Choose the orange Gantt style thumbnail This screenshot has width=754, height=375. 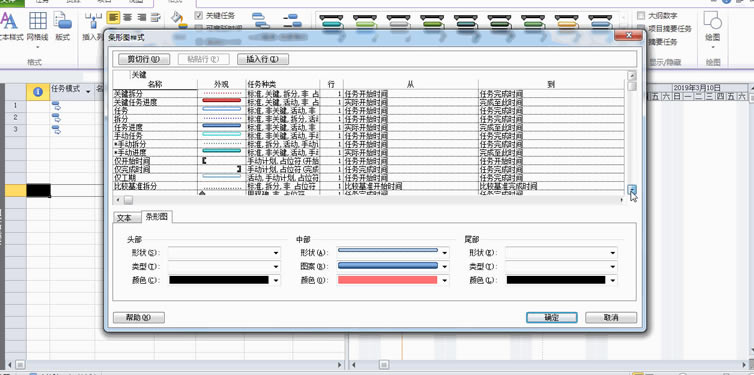pyautogui.click(x=567, y=22)
